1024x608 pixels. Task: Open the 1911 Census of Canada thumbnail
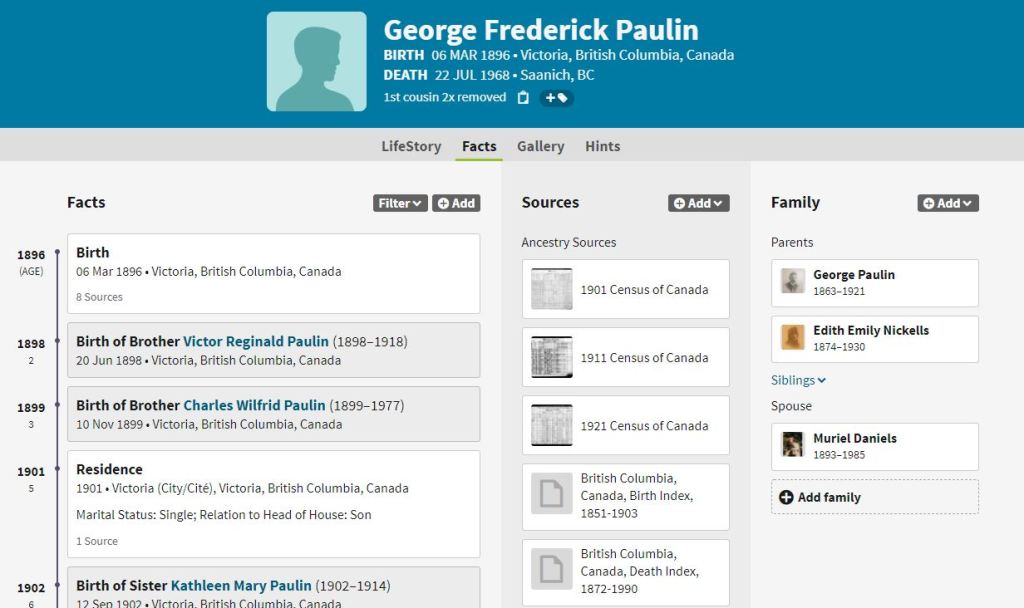click(551, 357)
